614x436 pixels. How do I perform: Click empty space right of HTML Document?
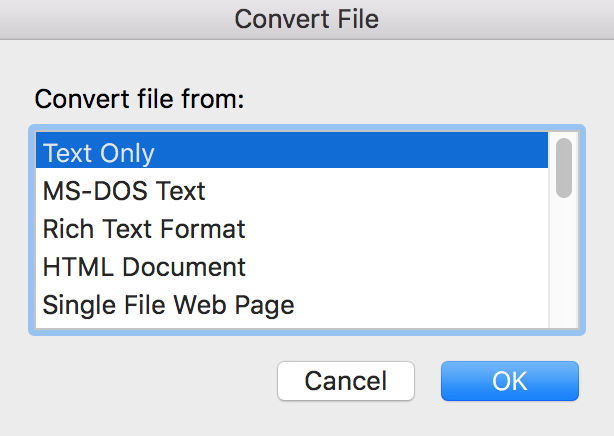tap(400, 266)
